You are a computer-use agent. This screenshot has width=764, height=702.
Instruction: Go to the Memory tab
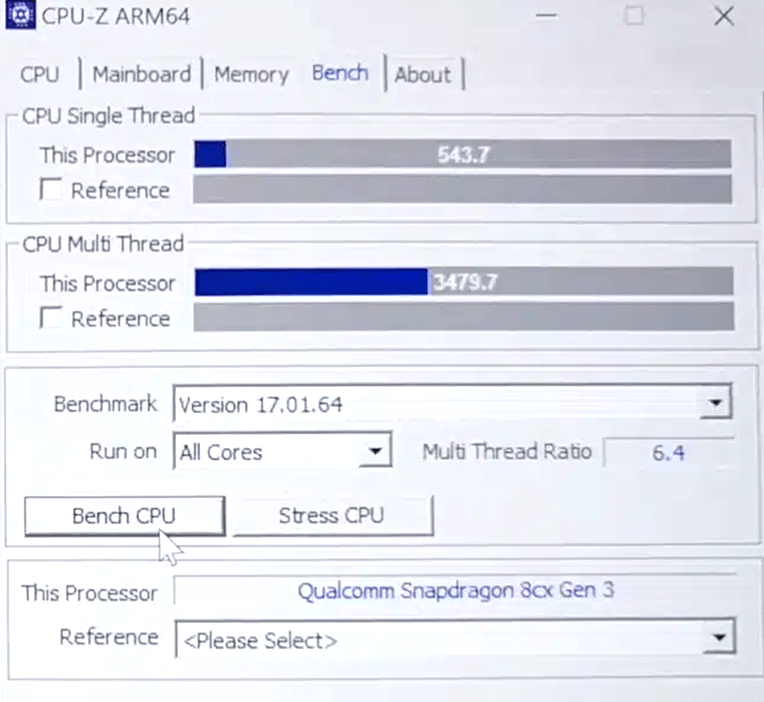[251, 75]
